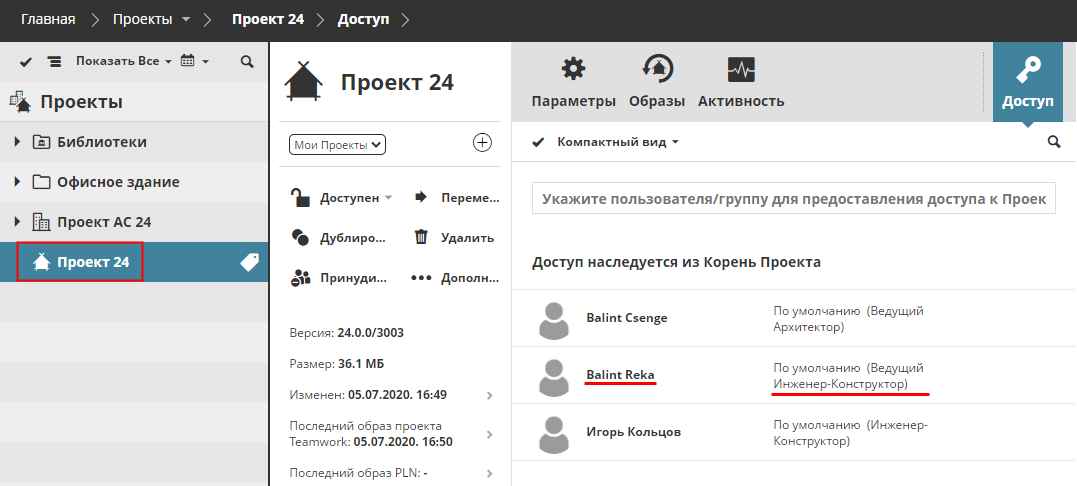Click the list view icon in sidebar toolbar
This screenshot has width=1077, height=486.
click(54, 62)
